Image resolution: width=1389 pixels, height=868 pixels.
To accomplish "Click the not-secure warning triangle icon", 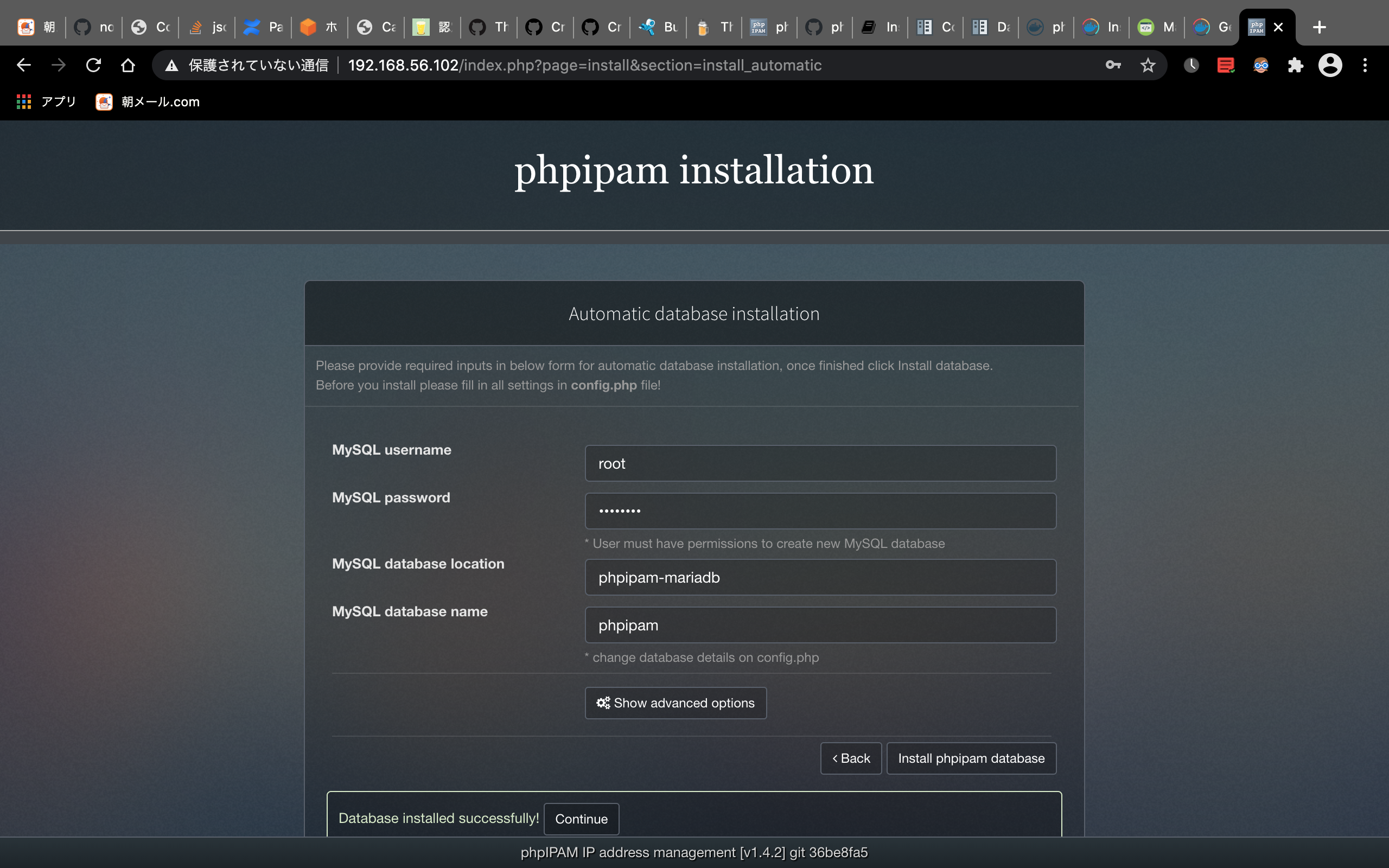I will (x=171, y=66).
